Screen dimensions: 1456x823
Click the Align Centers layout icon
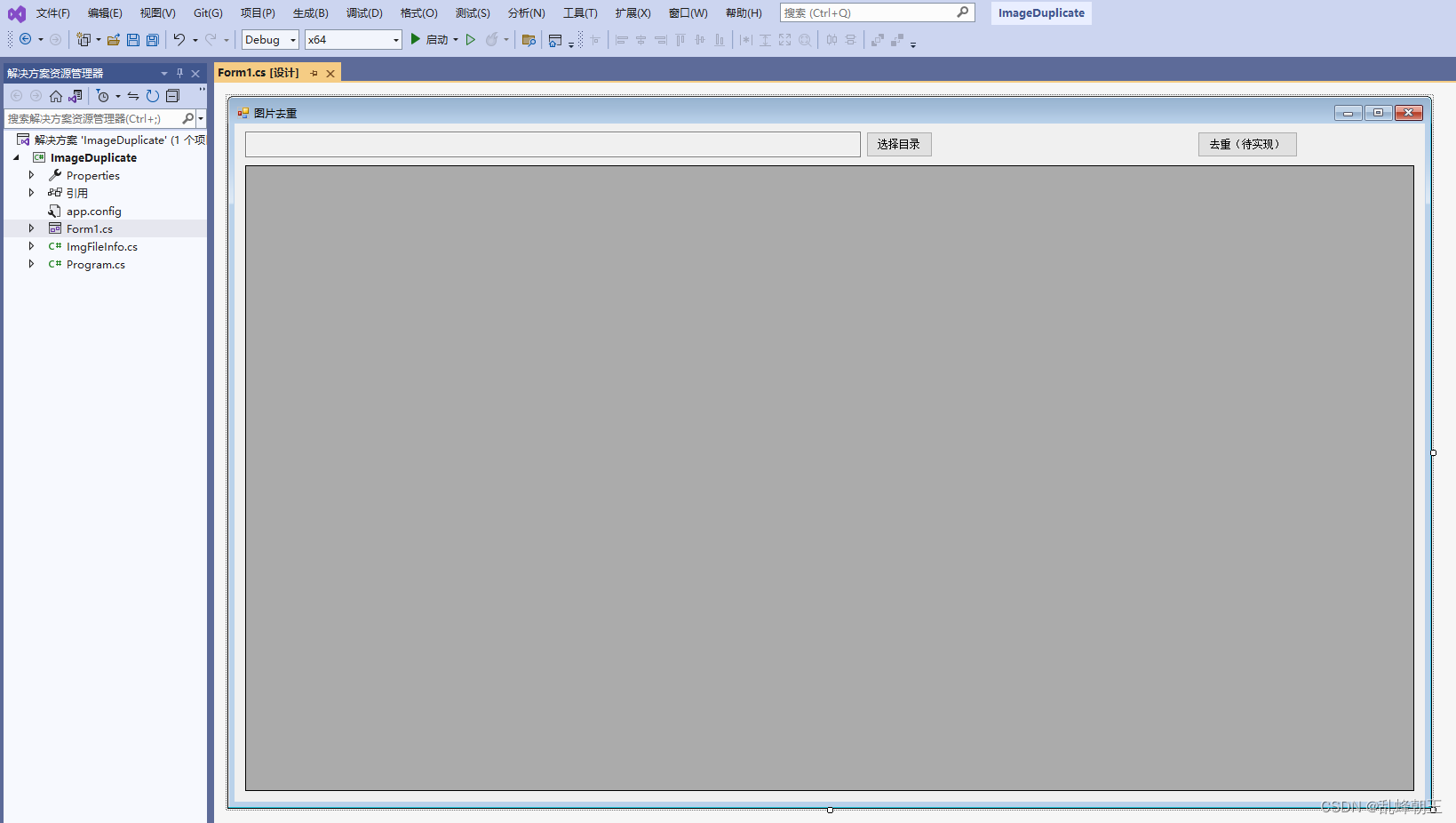pos(641,39)
